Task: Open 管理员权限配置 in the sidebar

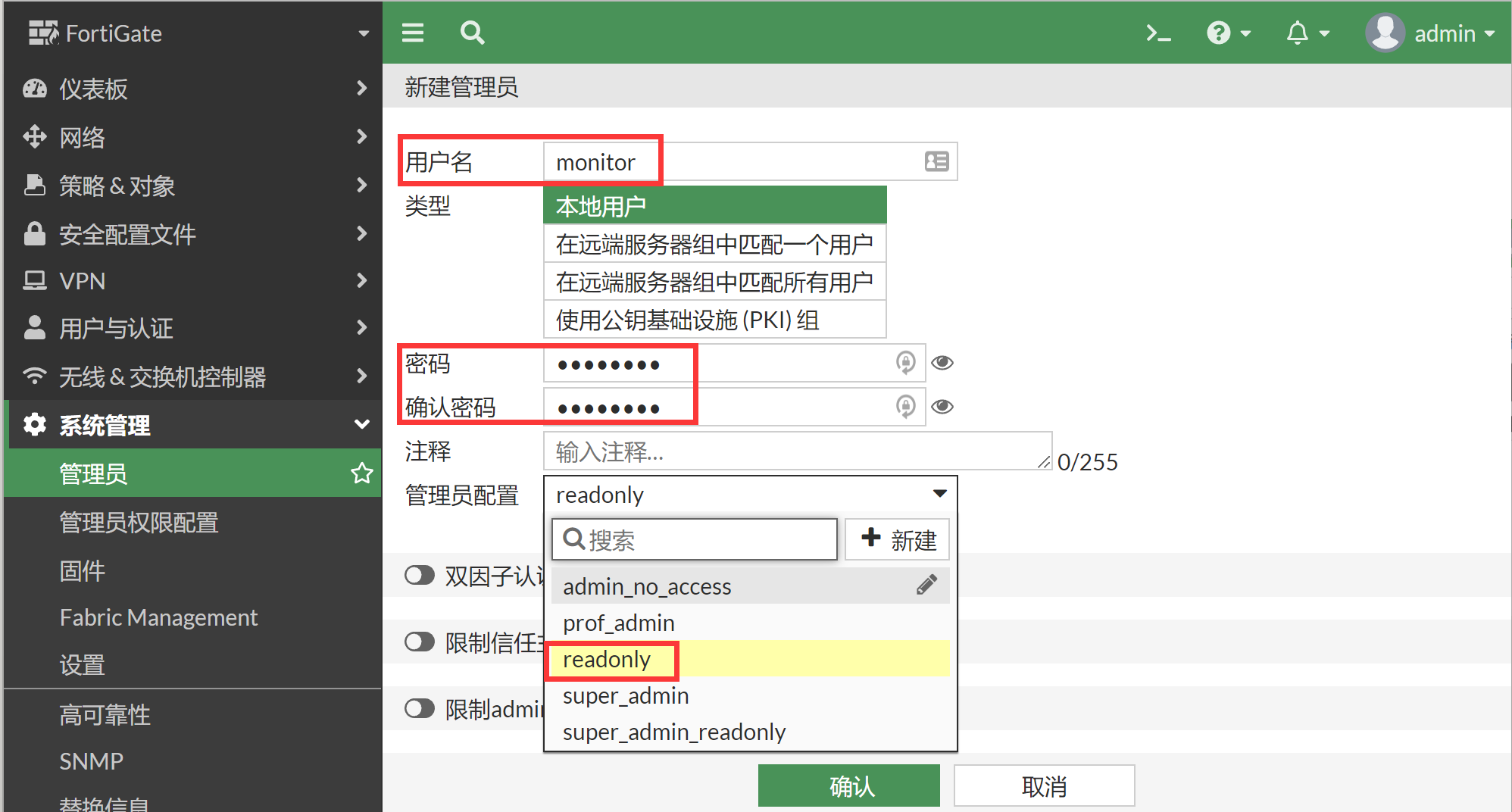Action: coord(139,522)
